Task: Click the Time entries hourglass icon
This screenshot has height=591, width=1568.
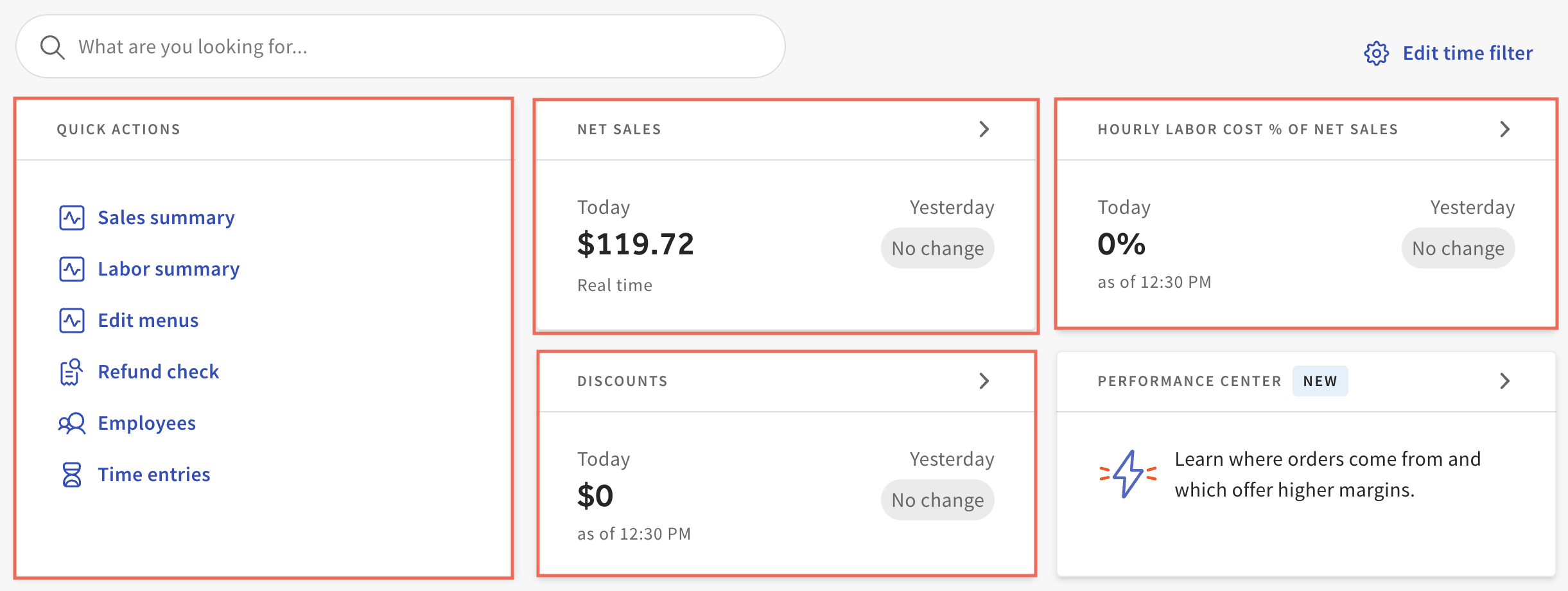Action: [x=72, y=474]
